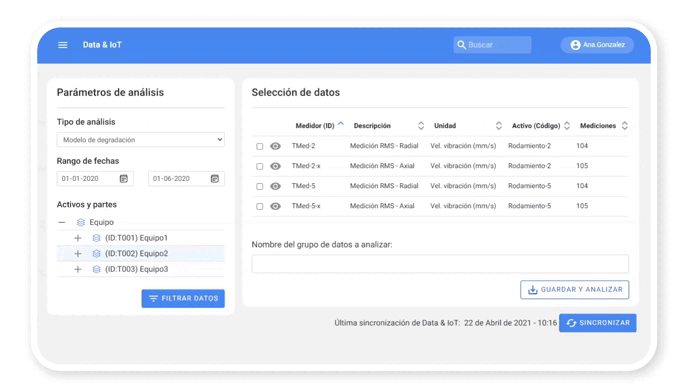Toggle eye preview for TMed-2-x
Screen dimensions: 686x392
(x=275, y=166)
